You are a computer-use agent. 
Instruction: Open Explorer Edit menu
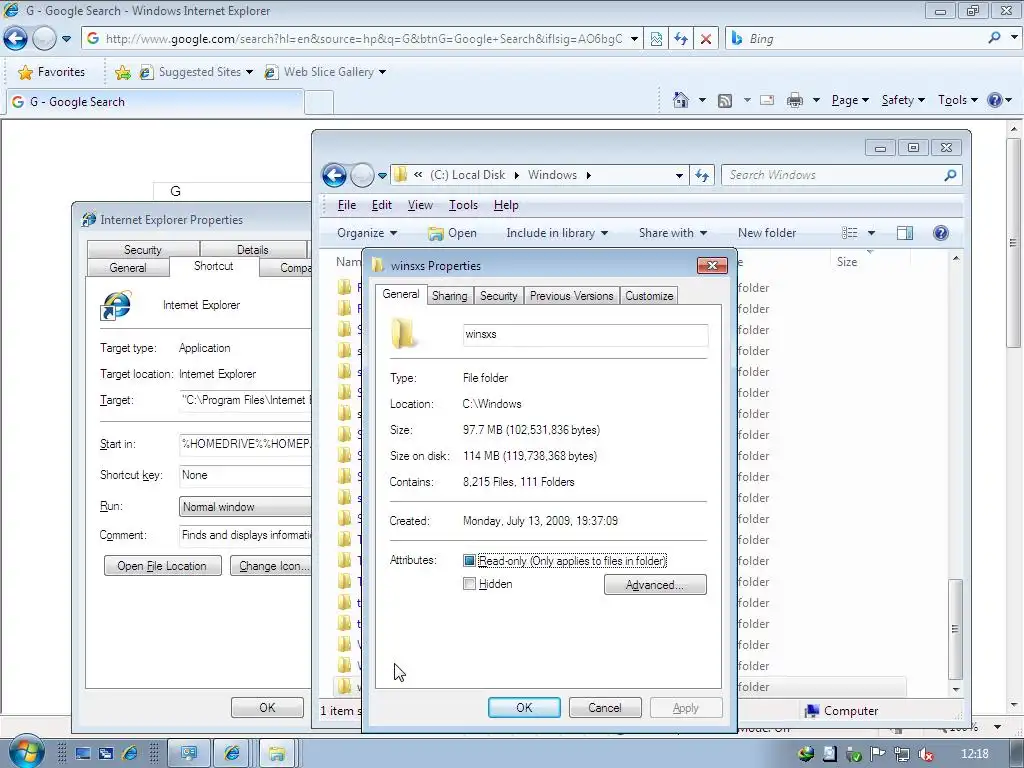tap(381, 205)
